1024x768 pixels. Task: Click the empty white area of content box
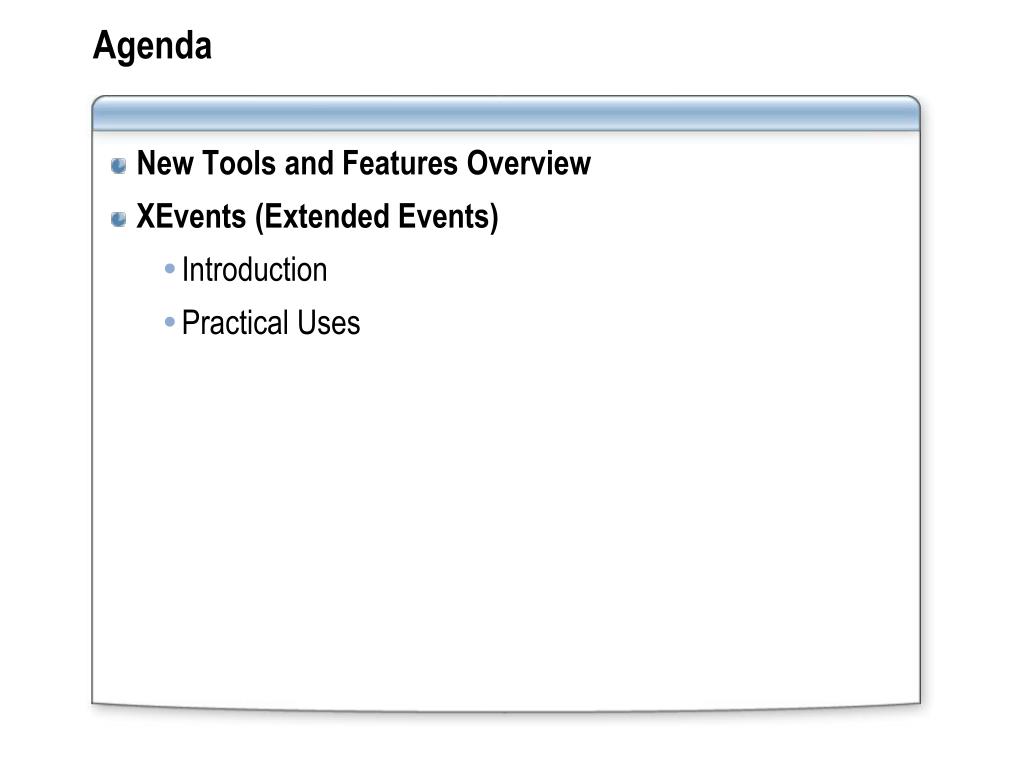506,522
